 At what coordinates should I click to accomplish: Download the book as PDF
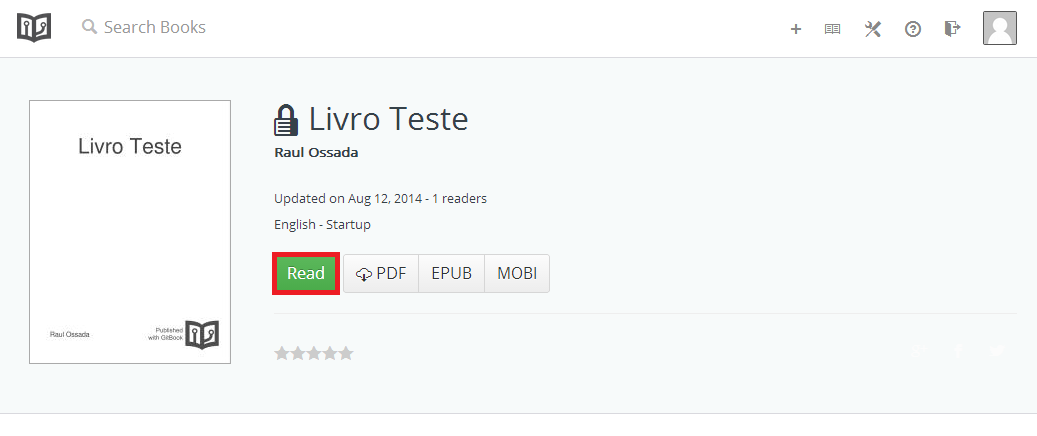tap(380, 273)
